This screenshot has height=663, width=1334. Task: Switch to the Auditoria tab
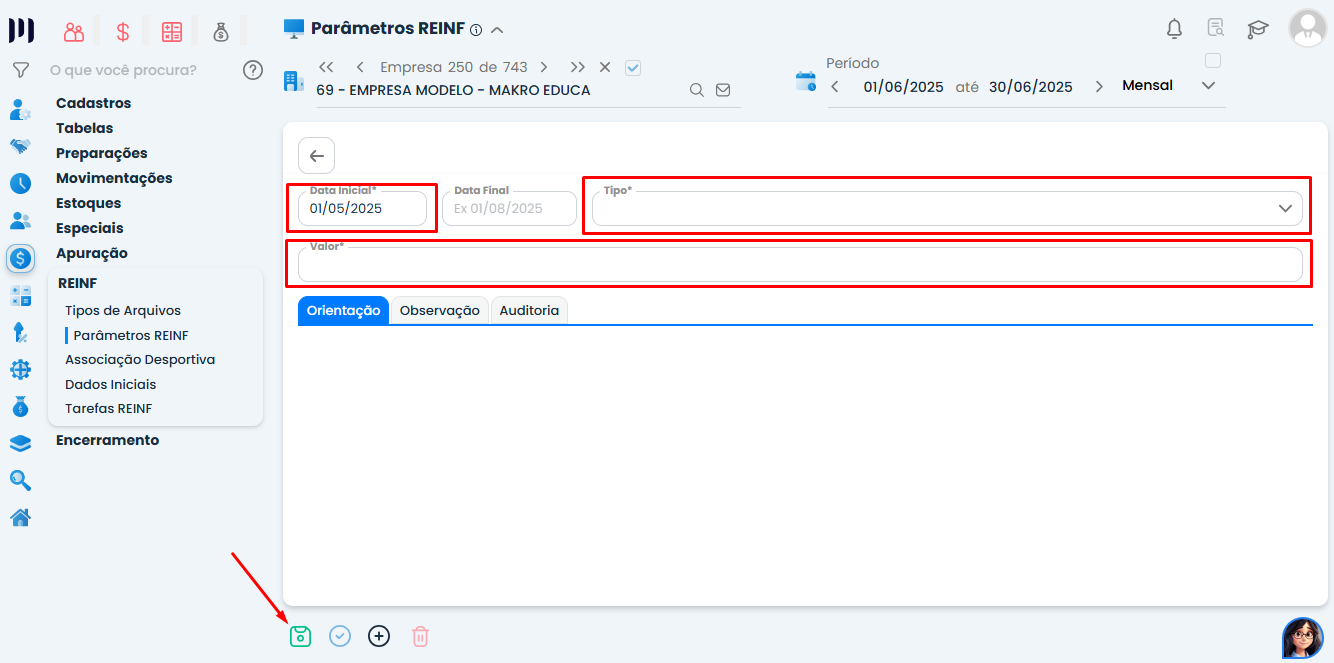point(529,310)
